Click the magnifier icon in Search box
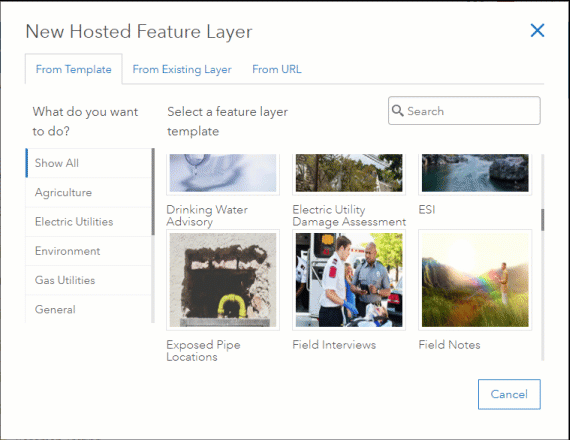Viewport: 570px width, 440px height. click(398, 111)
